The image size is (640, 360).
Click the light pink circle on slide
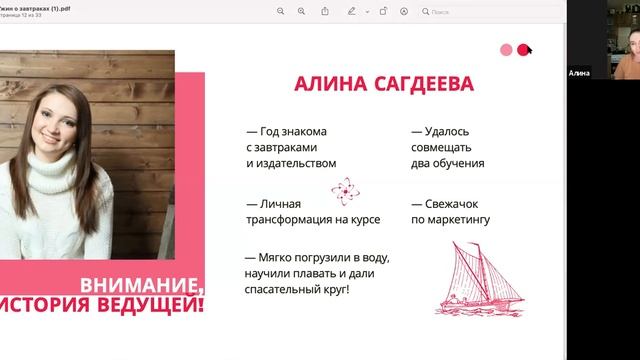click(506, 50)
